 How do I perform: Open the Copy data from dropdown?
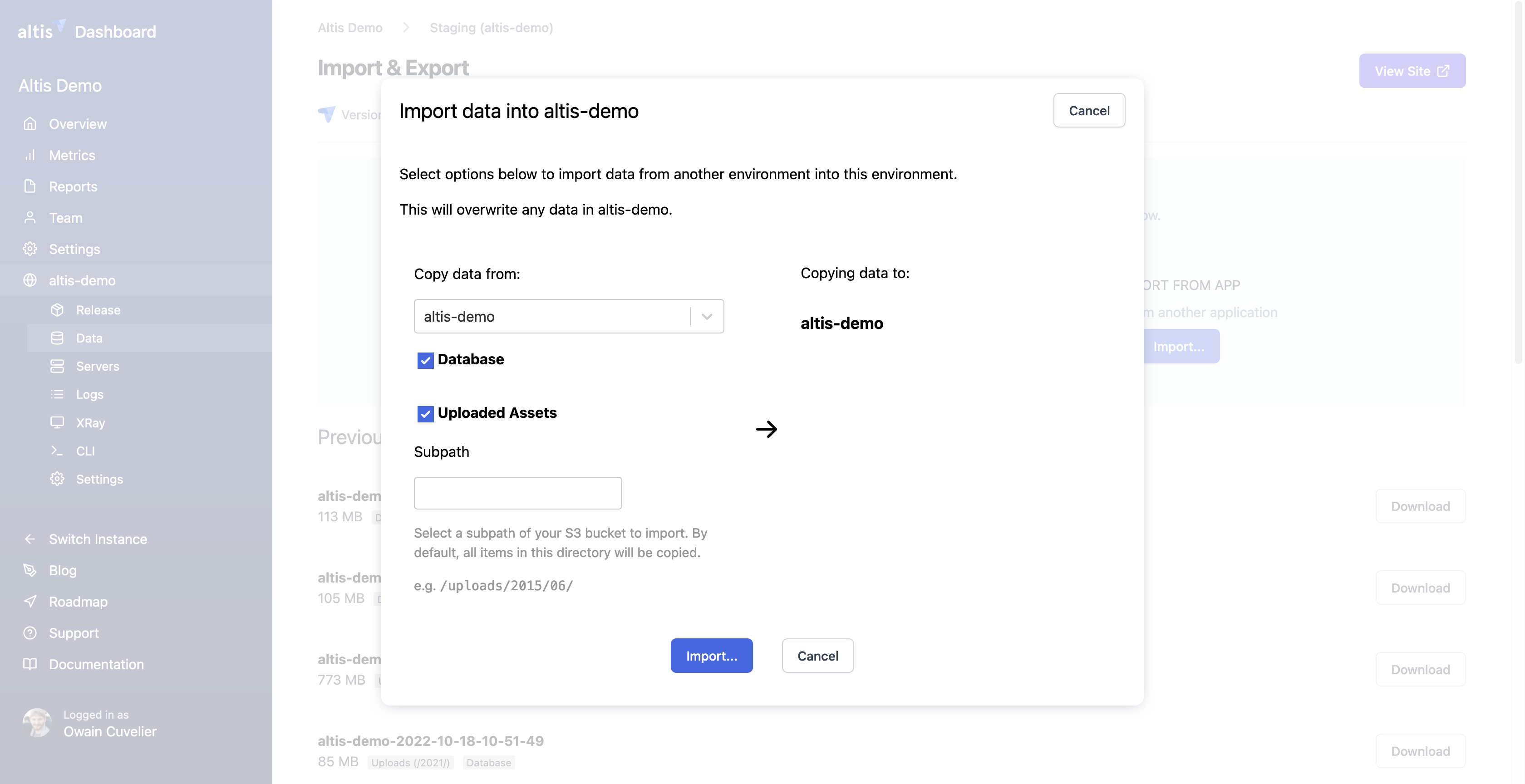(x=706, y=317)
